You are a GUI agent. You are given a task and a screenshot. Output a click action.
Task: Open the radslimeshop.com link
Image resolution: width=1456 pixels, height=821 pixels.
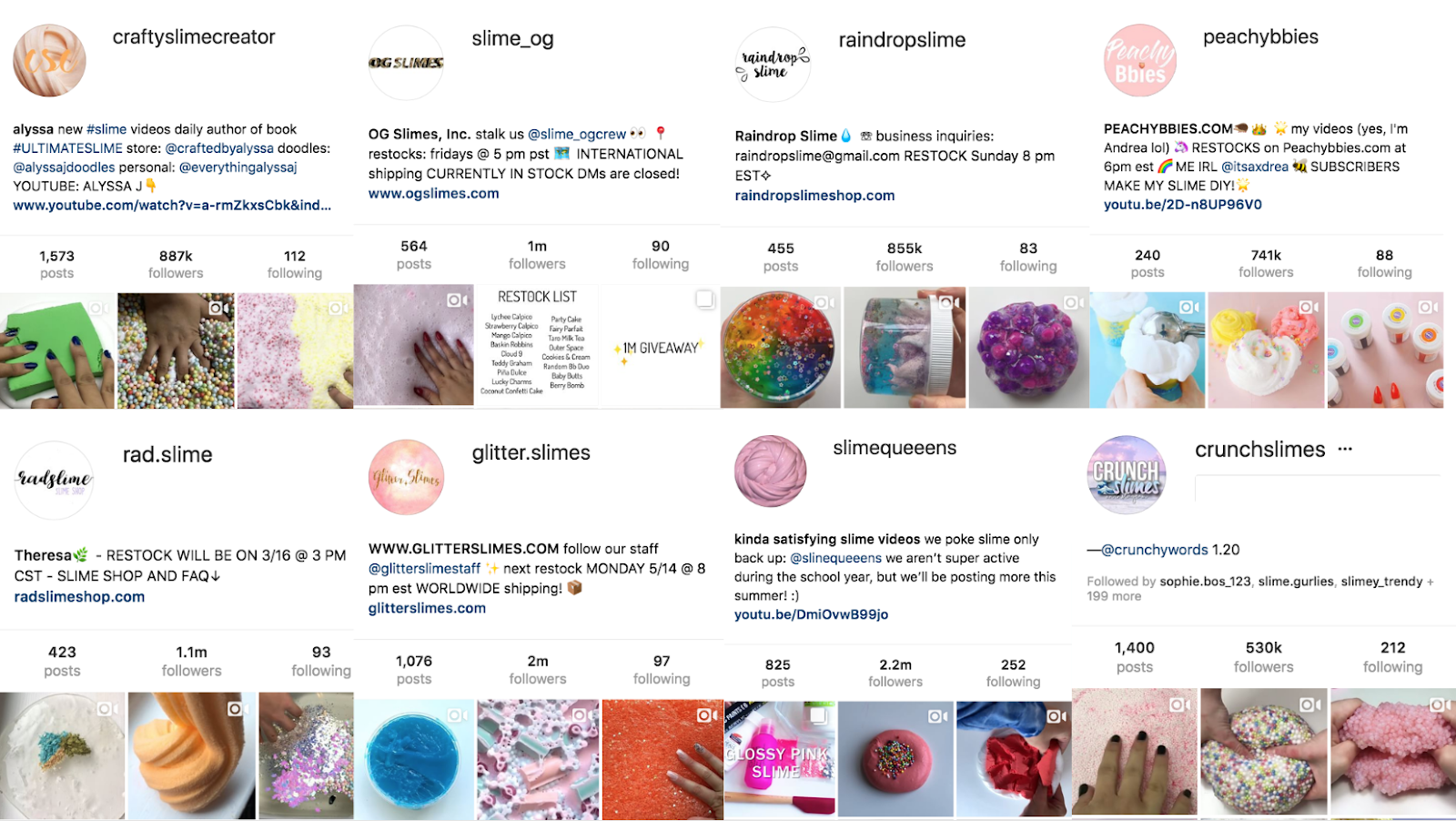79,596
